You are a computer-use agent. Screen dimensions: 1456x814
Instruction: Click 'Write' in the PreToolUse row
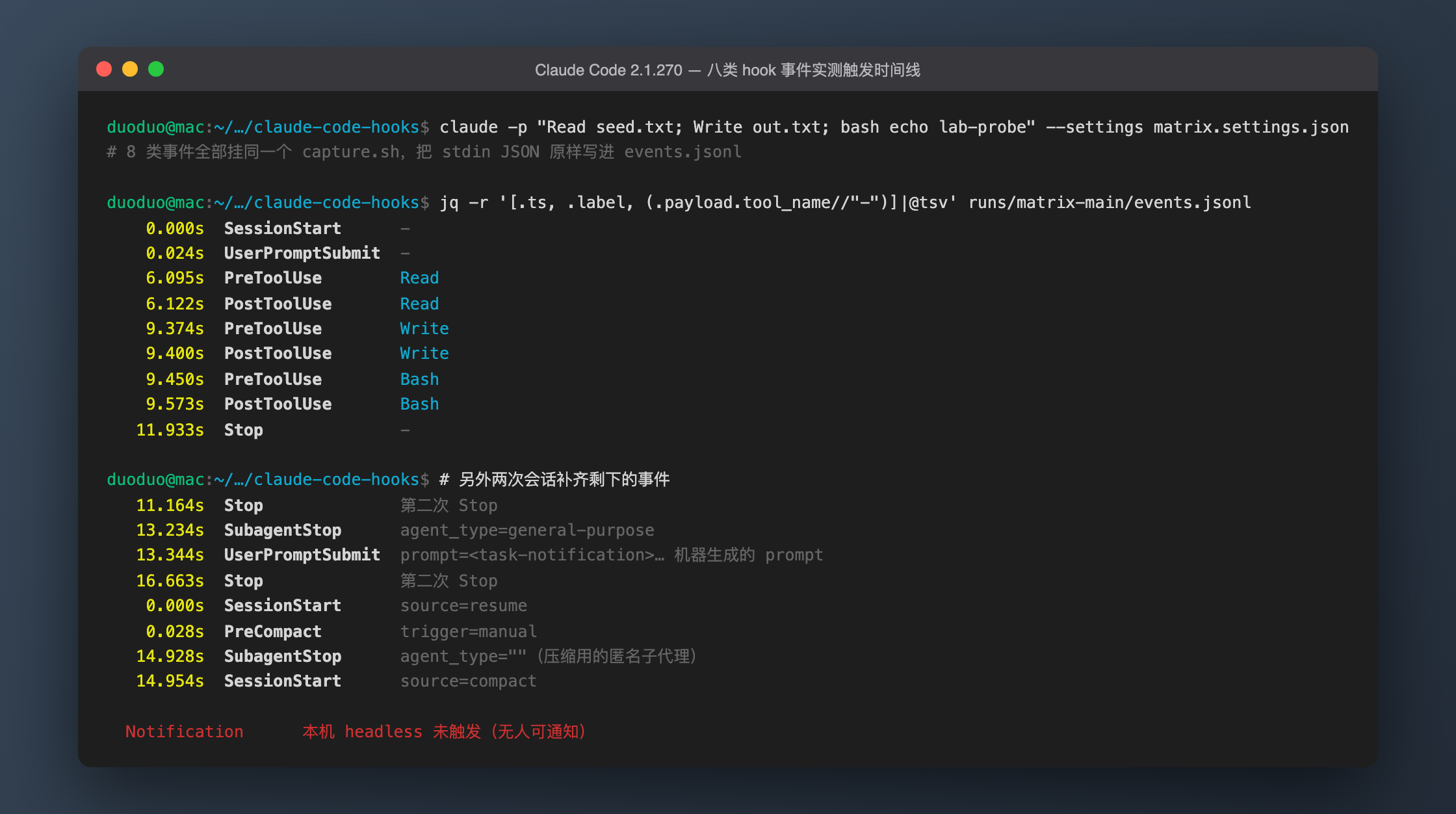coord(424,328)
